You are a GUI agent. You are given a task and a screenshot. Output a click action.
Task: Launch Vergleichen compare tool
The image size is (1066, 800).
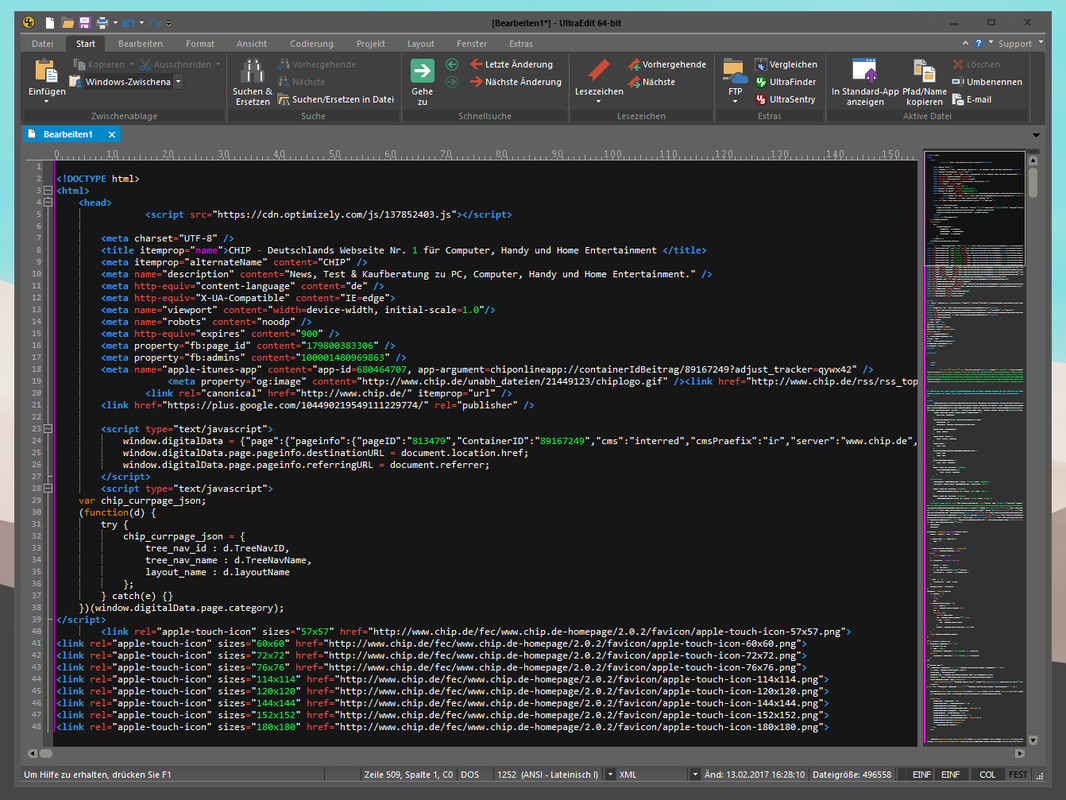tap(786, 65)
